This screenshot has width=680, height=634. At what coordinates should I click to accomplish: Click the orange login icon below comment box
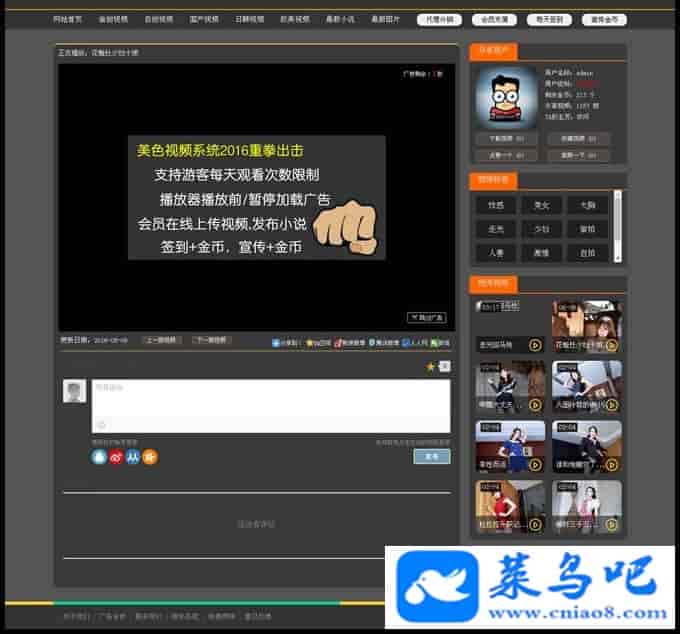pos(150,457)
